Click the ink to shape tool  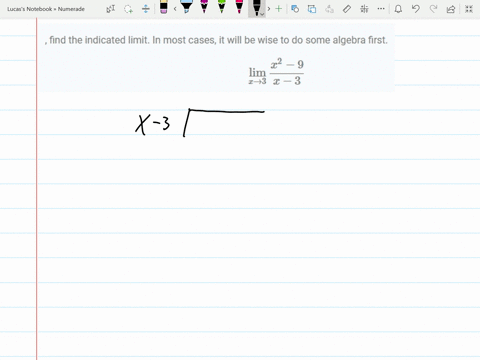point(312,9)
